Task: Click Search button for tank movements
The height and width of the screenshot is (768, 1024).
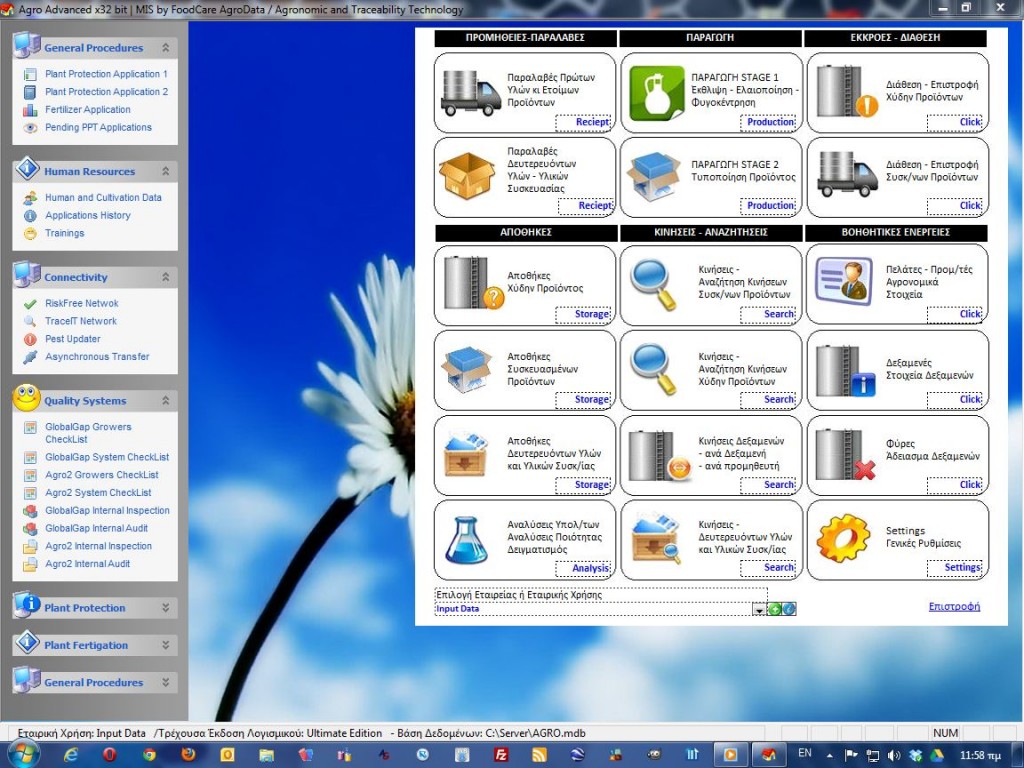Action: tap(768, 485)
